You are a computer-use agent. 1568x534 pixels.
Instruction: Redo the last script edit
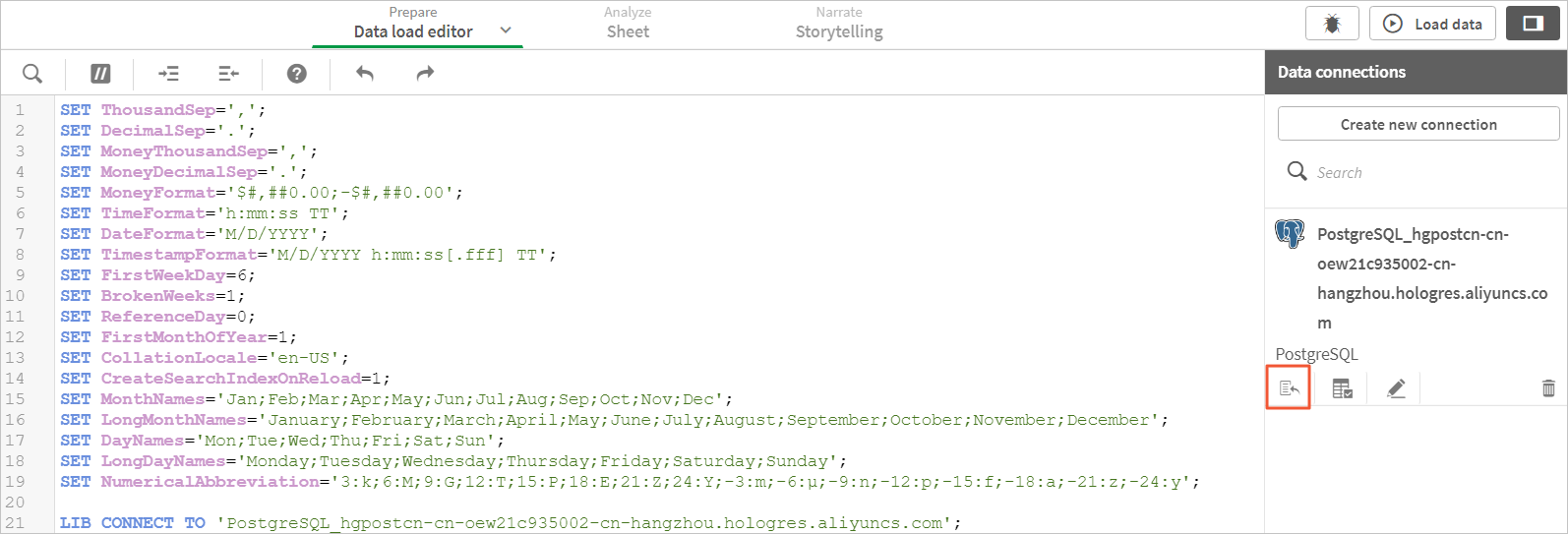425,74
